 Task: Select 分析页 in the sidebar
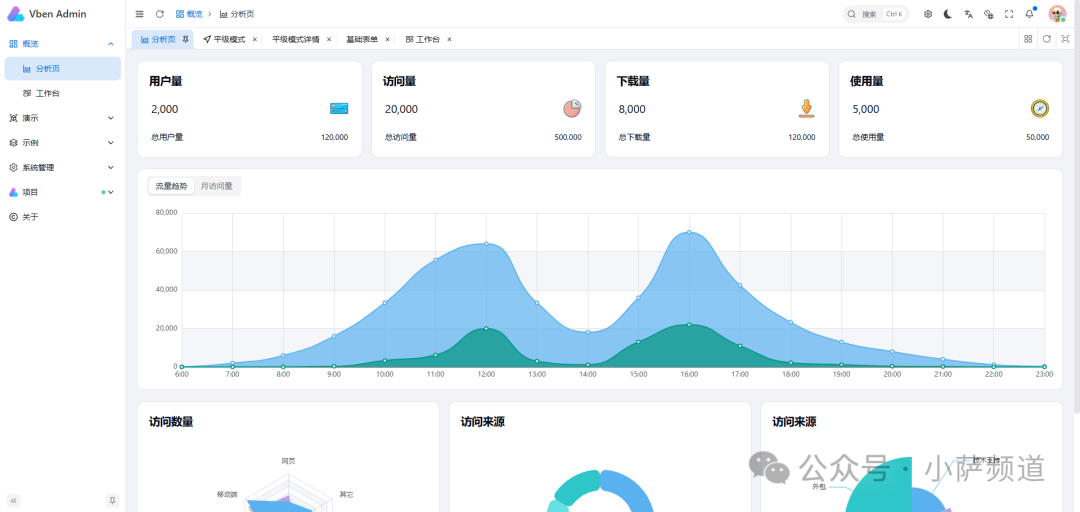(x=63, y=68)
